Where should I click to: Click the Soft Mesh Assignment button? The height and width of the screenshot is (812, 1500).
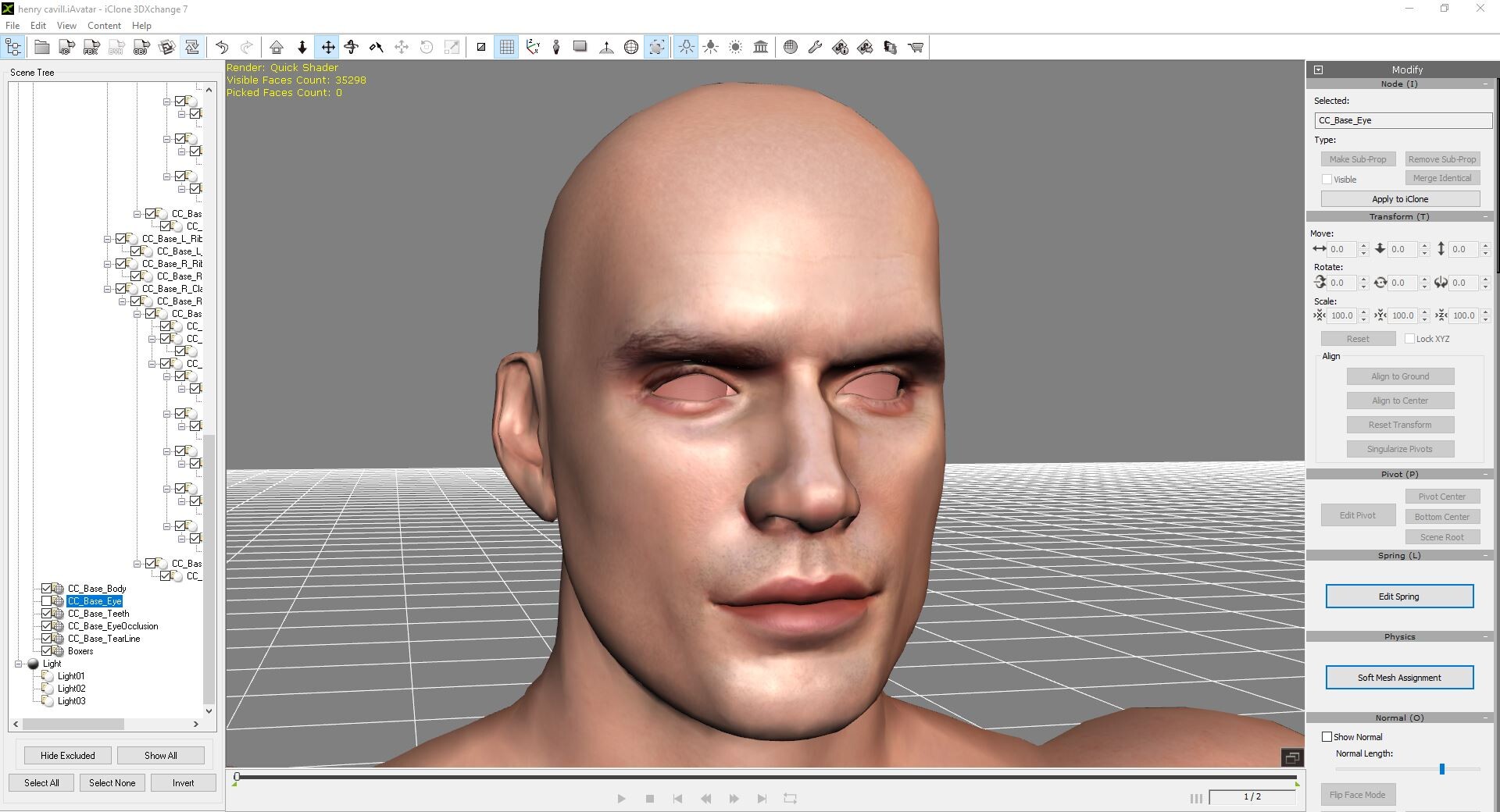[x=1399, y=678]
